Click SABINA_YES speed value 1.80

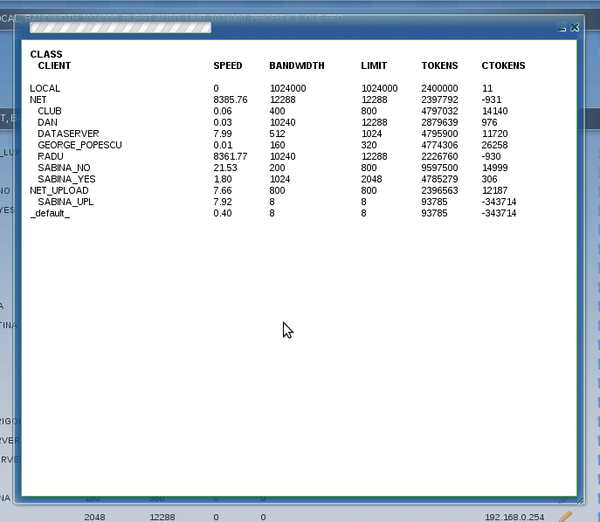click(x=223, y=179)
